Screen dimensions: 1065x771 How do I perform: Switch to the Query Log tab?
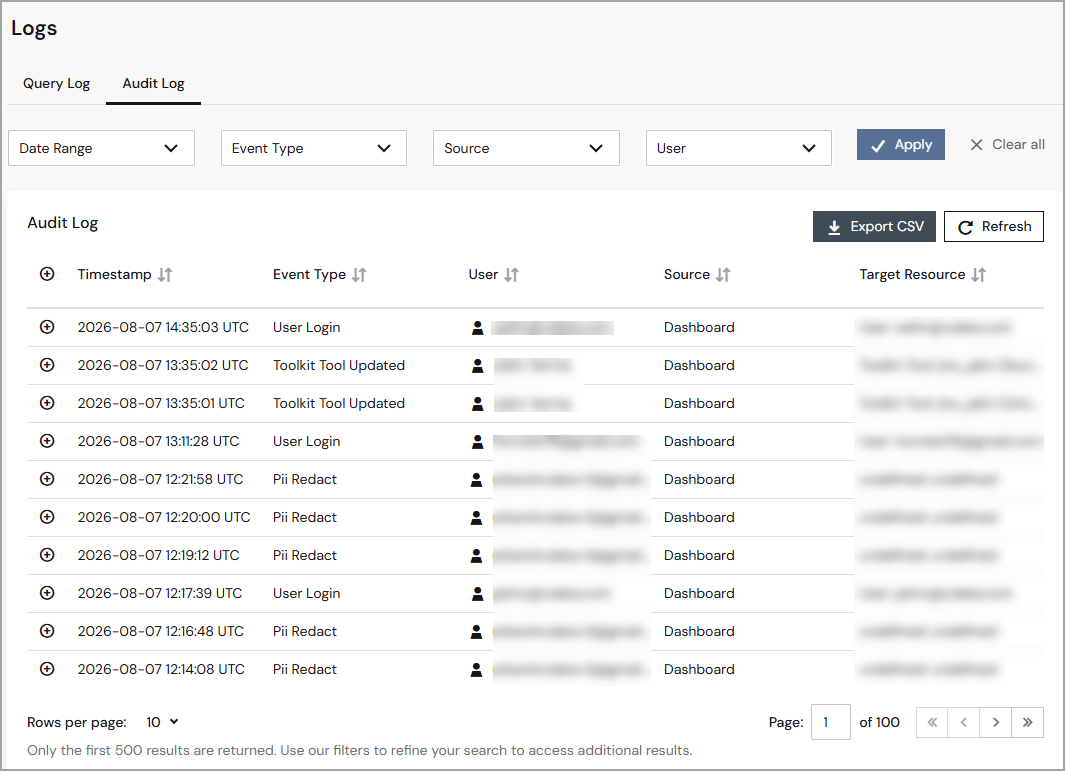tap(56, 84)
